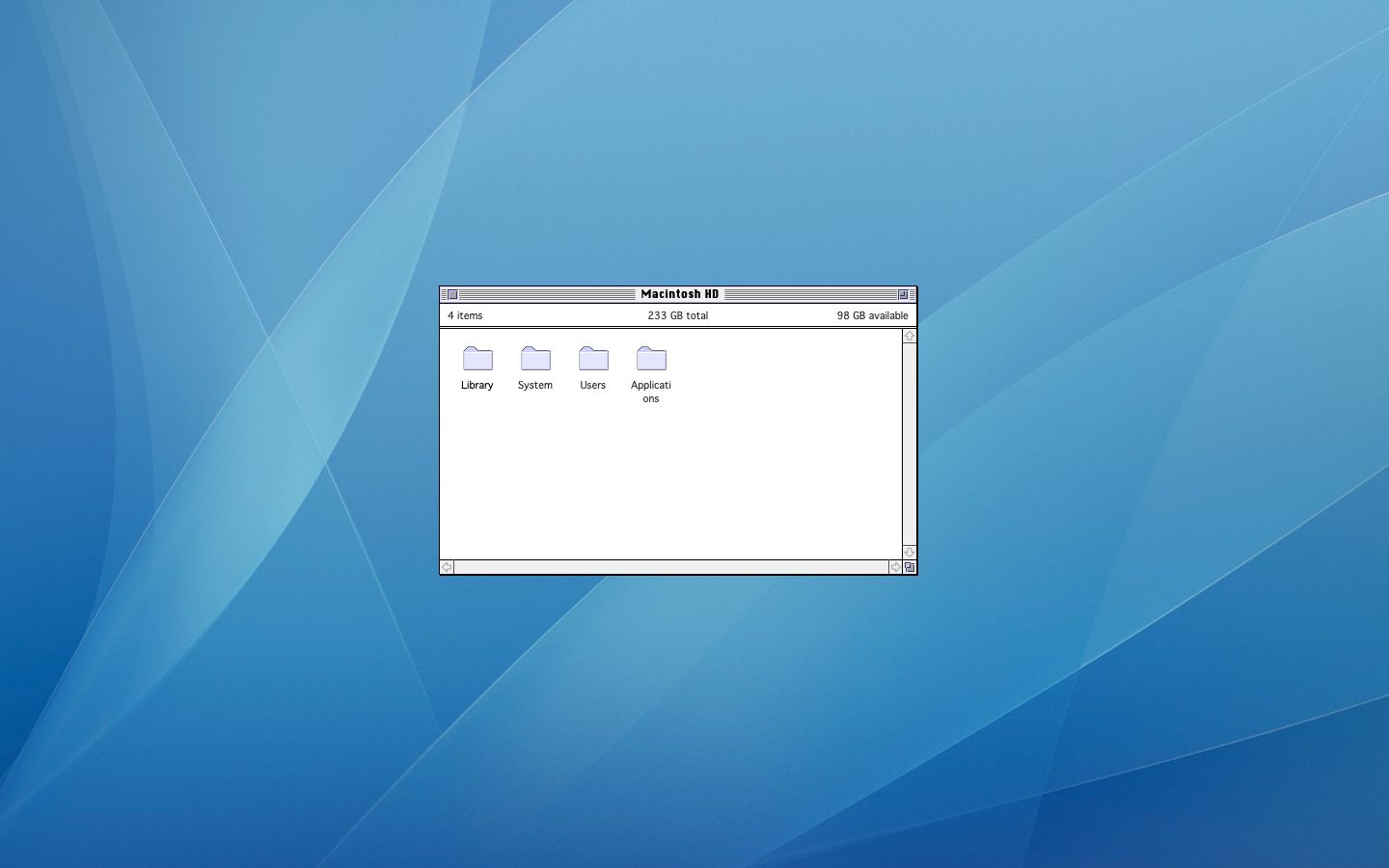Select the System folder icon
The image size is (1389, 868).
535,359
